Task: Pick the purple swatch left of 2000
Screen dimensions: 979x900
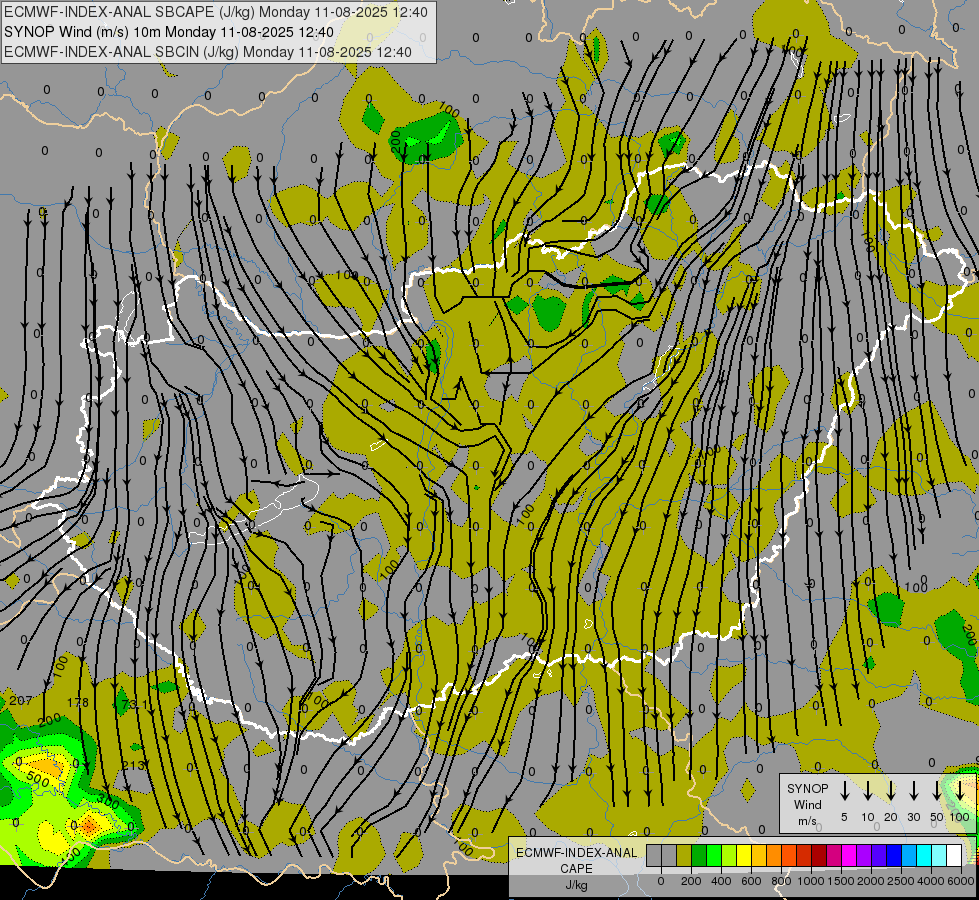Action: (863, 855)
